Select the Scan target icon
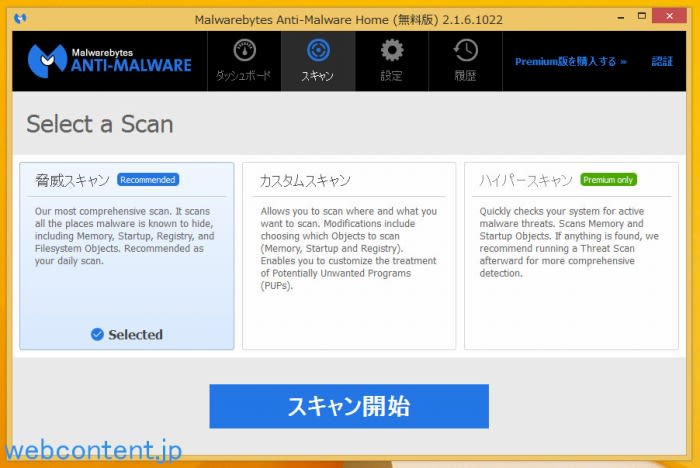This screenshot has width=700, height=468. [x=318, y=50]
